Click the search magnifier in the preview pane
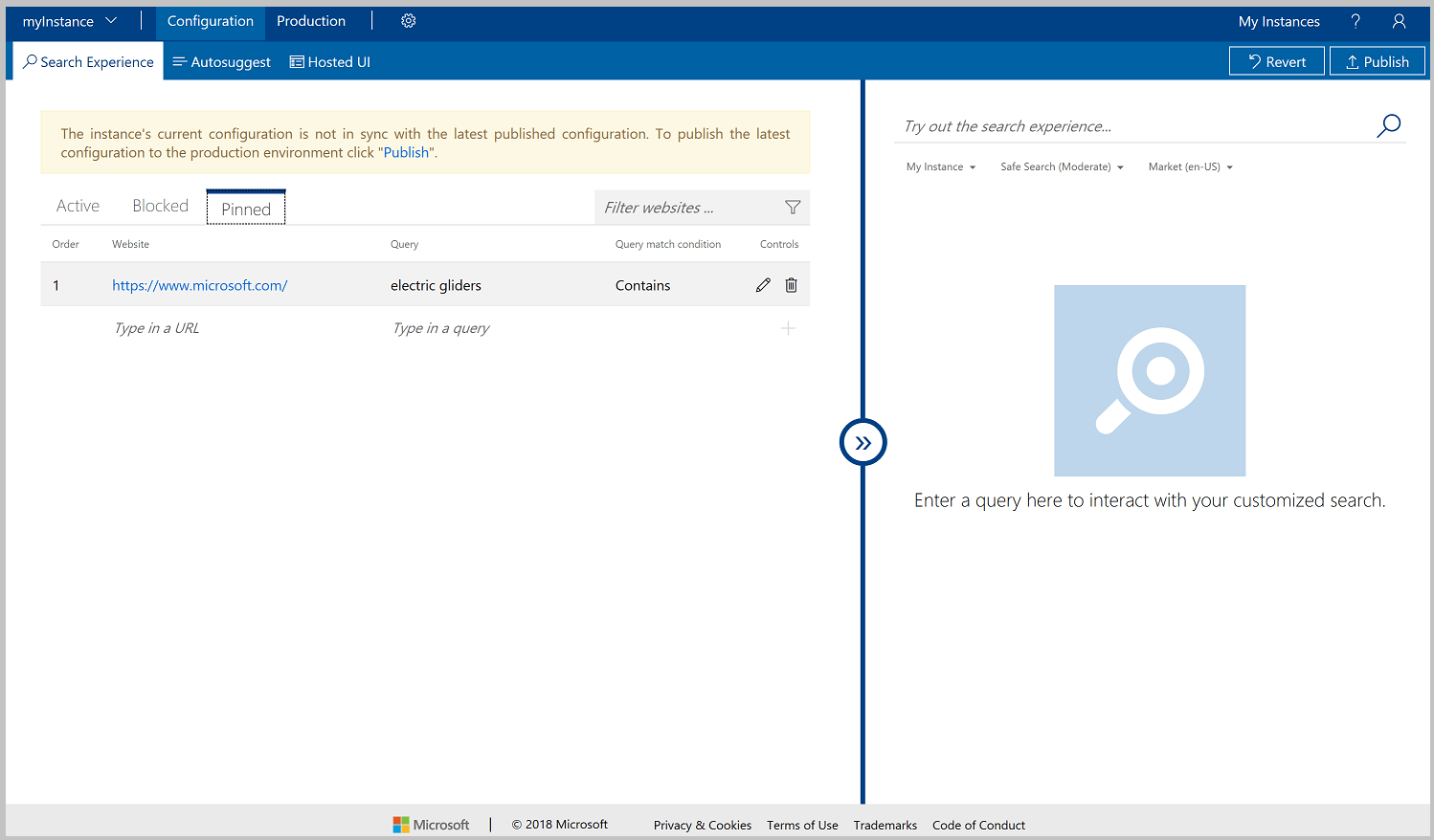 (1388, 125)
